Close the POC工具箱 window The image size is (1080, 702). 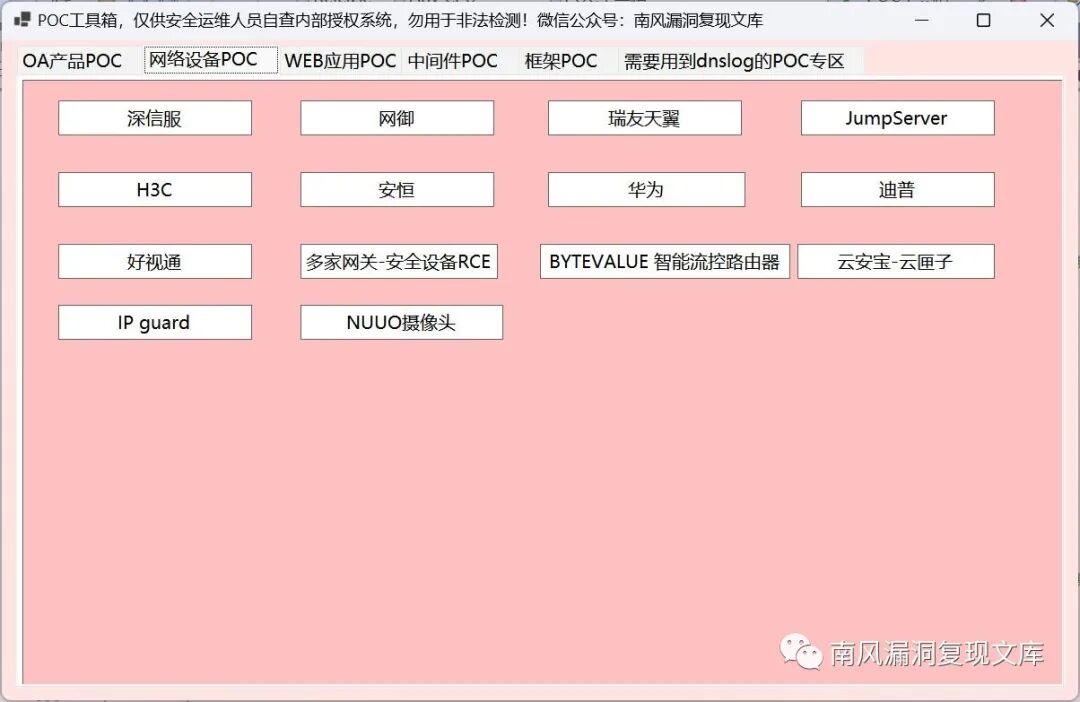[x=1047, y=21]
